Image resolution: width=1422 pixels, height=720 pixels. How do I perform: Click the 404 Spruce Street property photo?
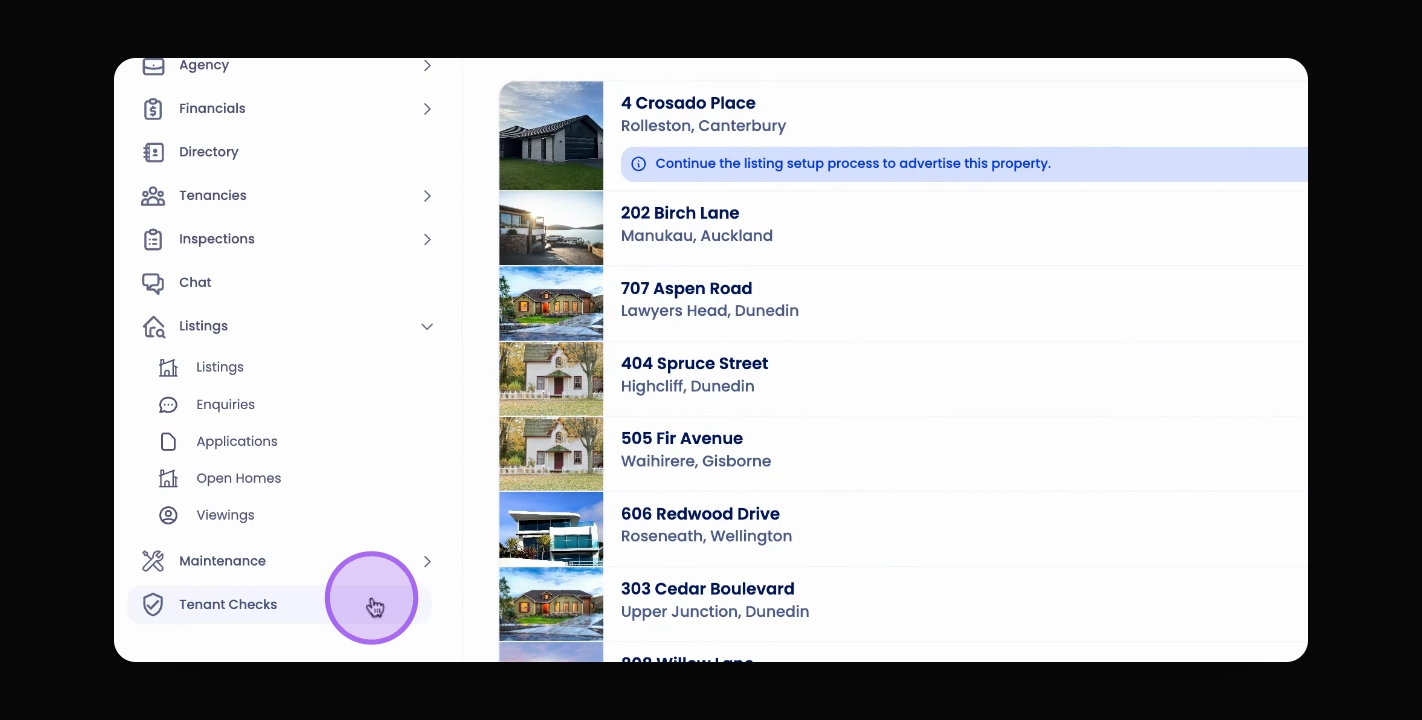click(551, 379)
